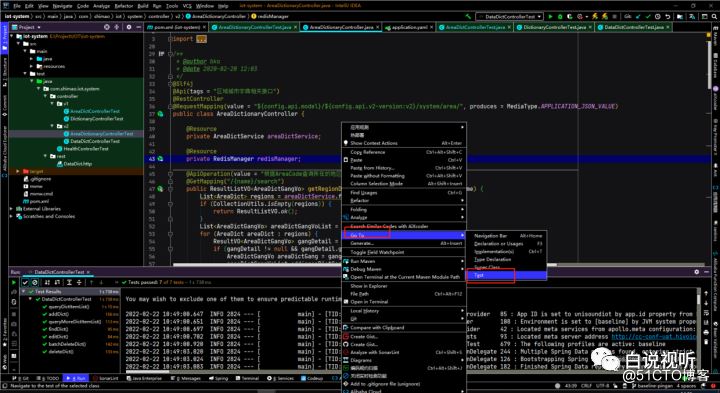This screenshot has height=393, width=720.
Task: Click locate target icon in Project panel
Action: 107,27
